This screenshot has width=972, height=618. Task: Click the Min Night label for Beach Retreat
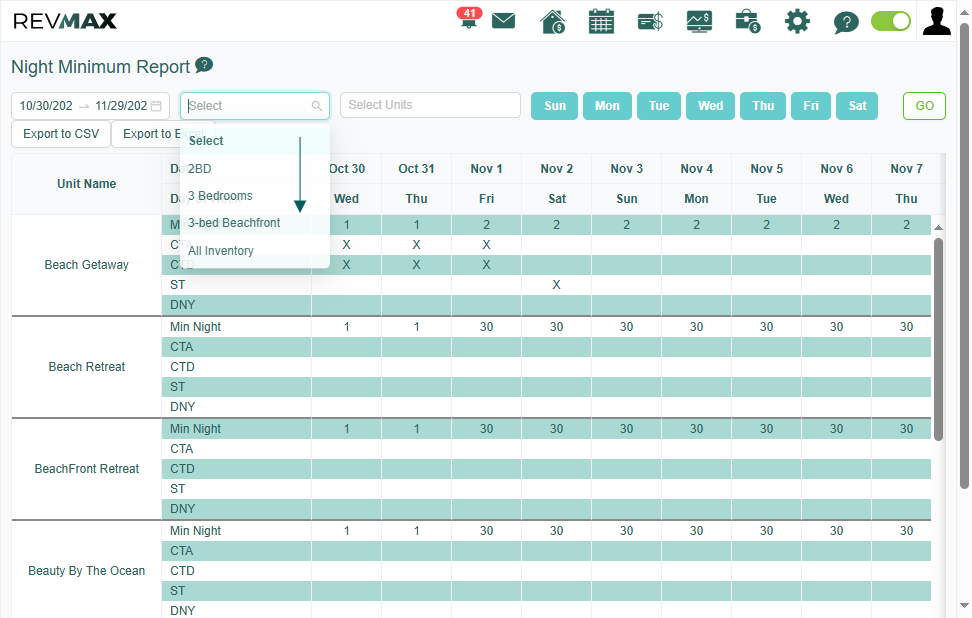(x=195, y=327)
